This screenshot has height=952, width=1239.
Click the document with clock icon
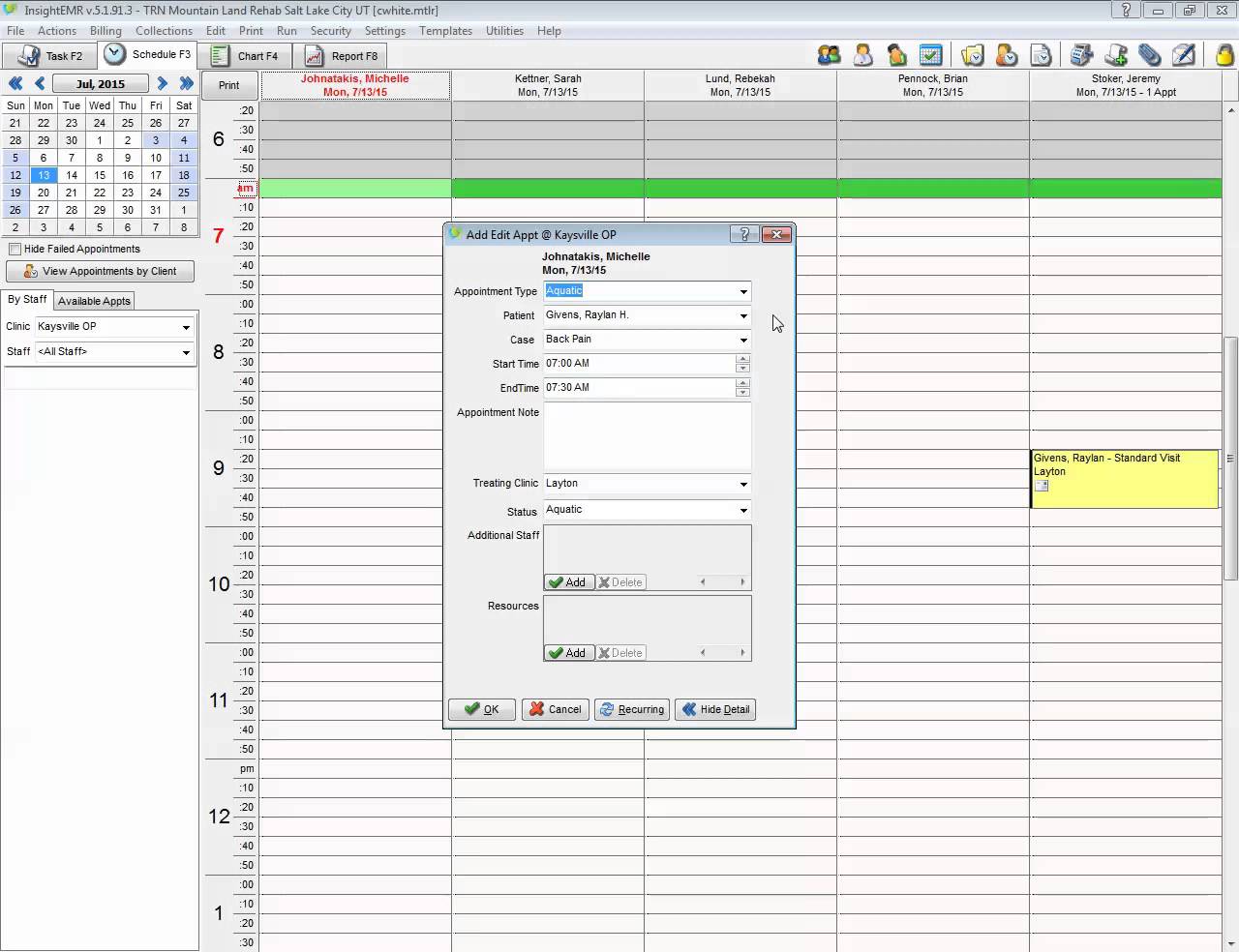1041,55
